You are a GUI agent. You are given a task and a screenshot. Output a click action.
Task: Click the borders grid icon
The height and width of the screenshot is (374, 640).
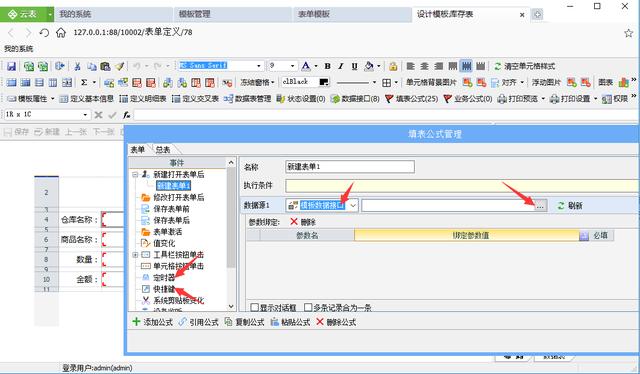[x=387, y=82]
